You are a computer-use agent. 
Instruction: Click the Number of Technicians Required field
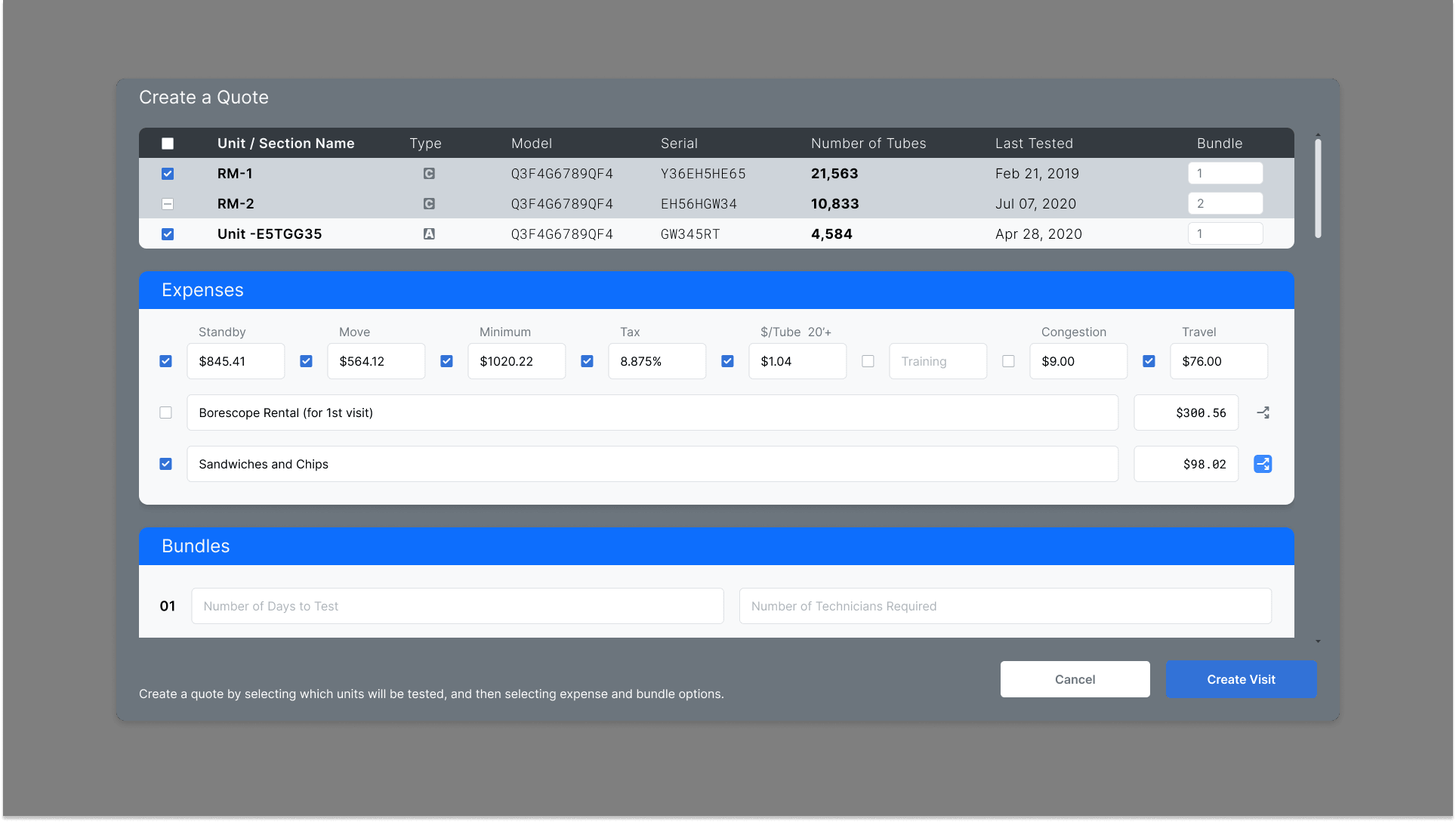[1005, 606]
